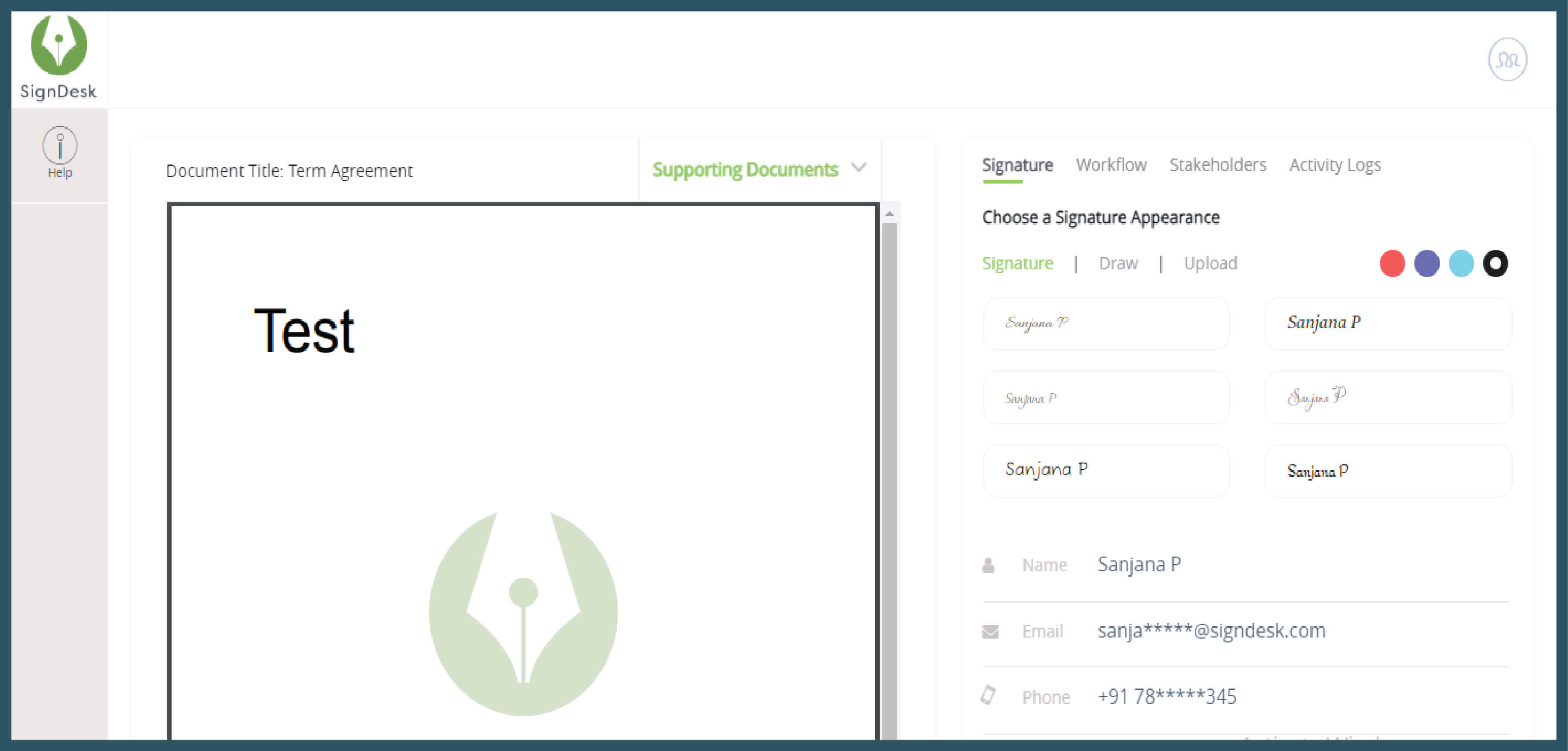
Task: Open the Stakeholders tab
Action: (1217, 165)
